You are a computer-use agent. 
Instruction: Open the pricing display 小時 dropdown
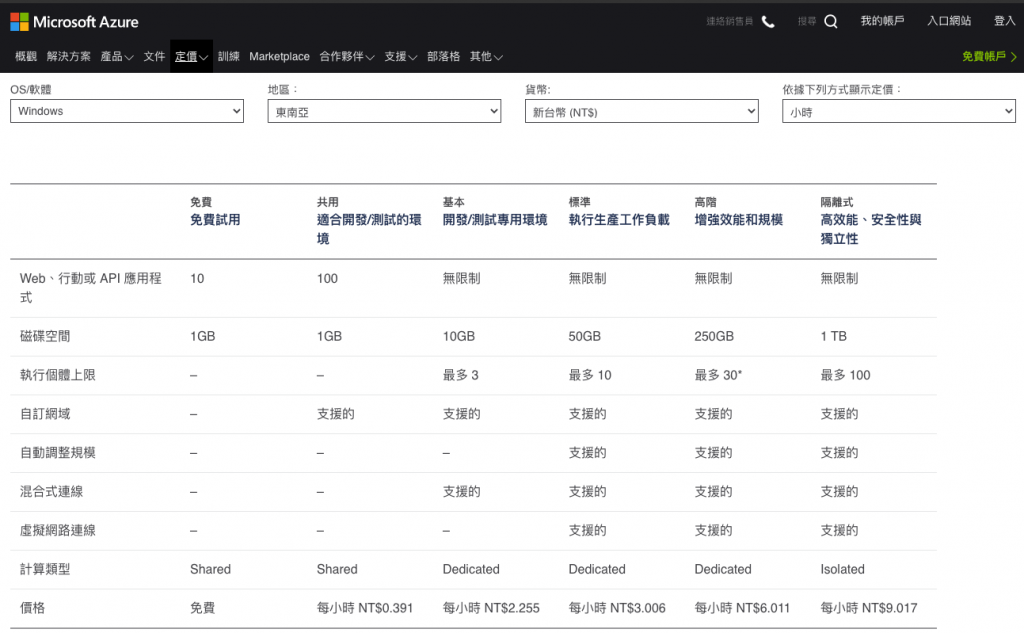pos(899,111)
